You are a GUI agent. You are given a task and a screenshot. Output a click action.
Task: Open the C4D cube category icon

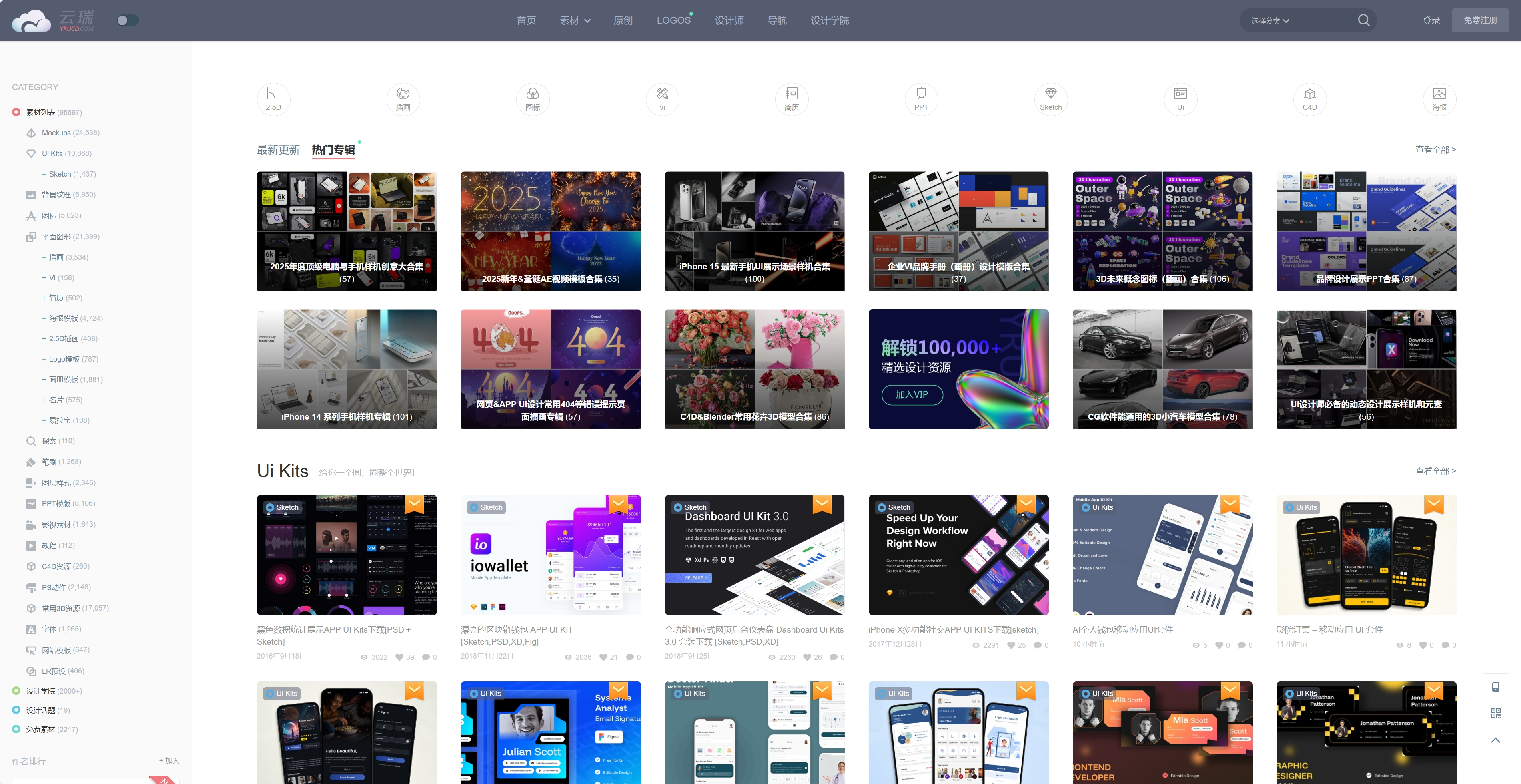(x=1309, y=99)
